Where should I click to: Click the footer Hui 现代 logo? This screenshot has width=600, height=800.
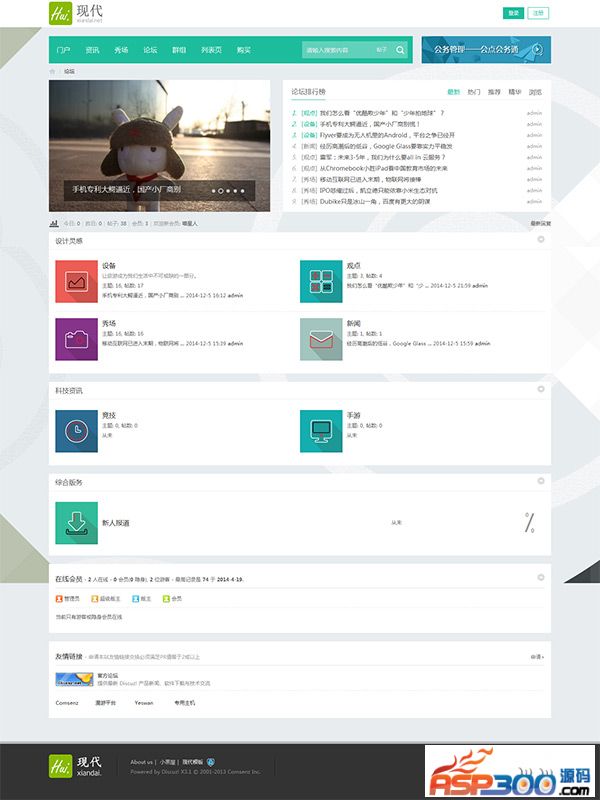[76, 766]
